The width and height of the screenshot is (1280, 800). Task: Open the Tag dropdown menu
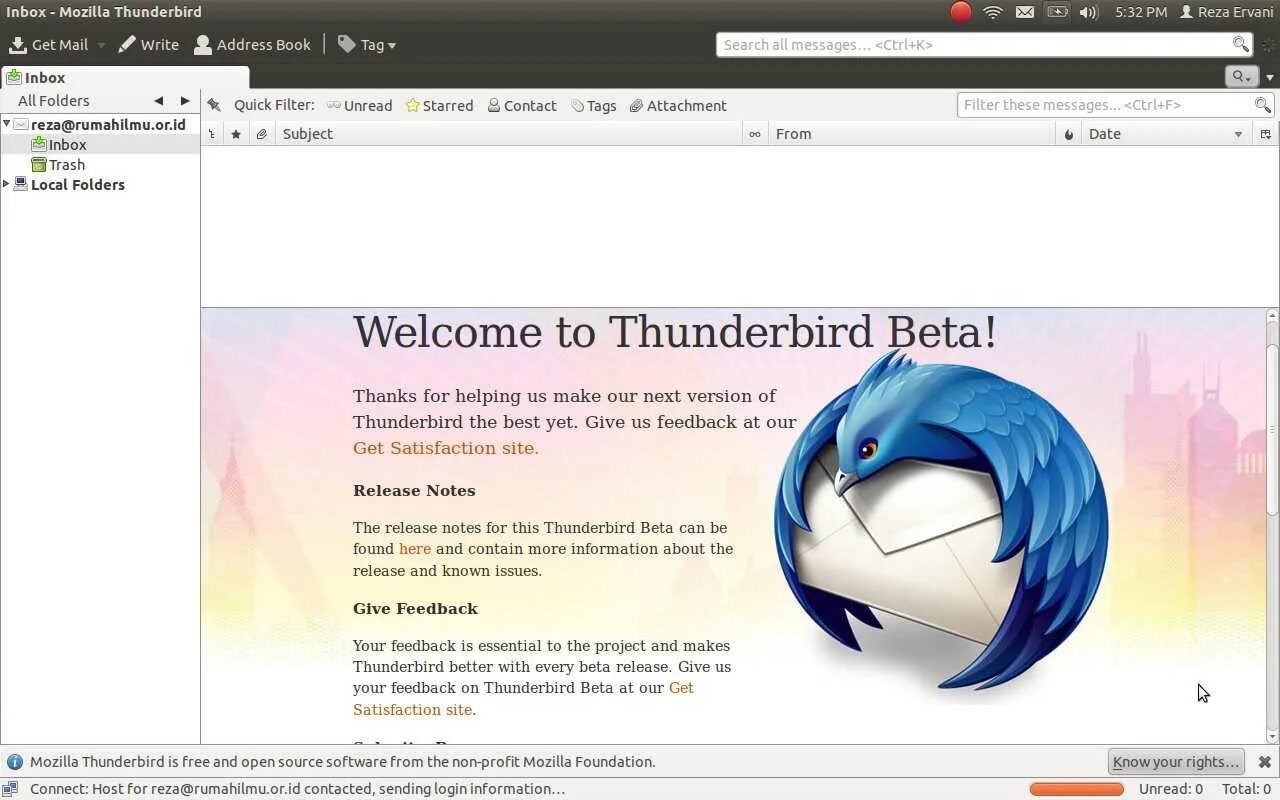point(367,45)
